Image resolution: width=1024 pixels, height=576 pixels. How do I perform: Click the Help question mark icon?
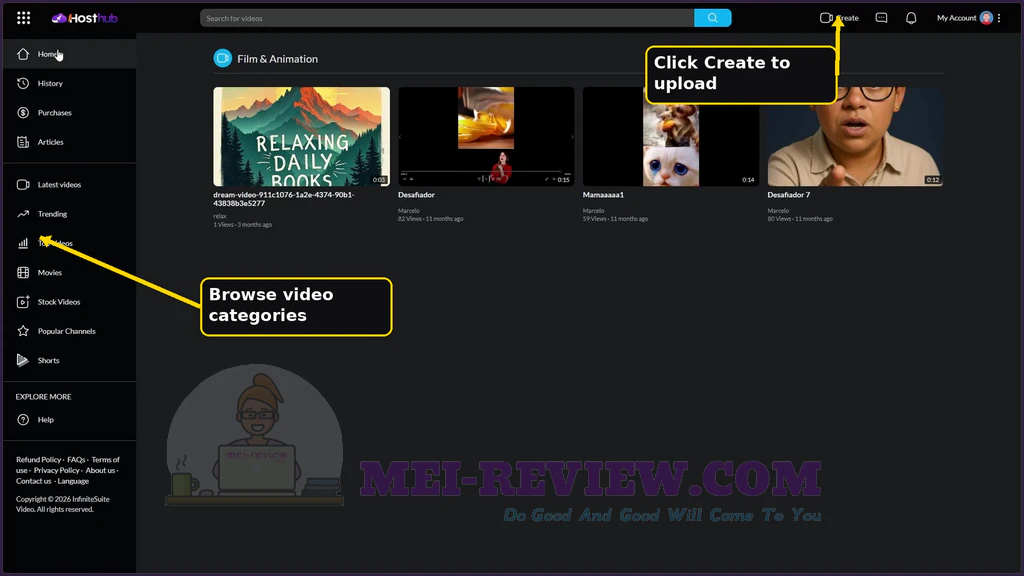point(23,420)
